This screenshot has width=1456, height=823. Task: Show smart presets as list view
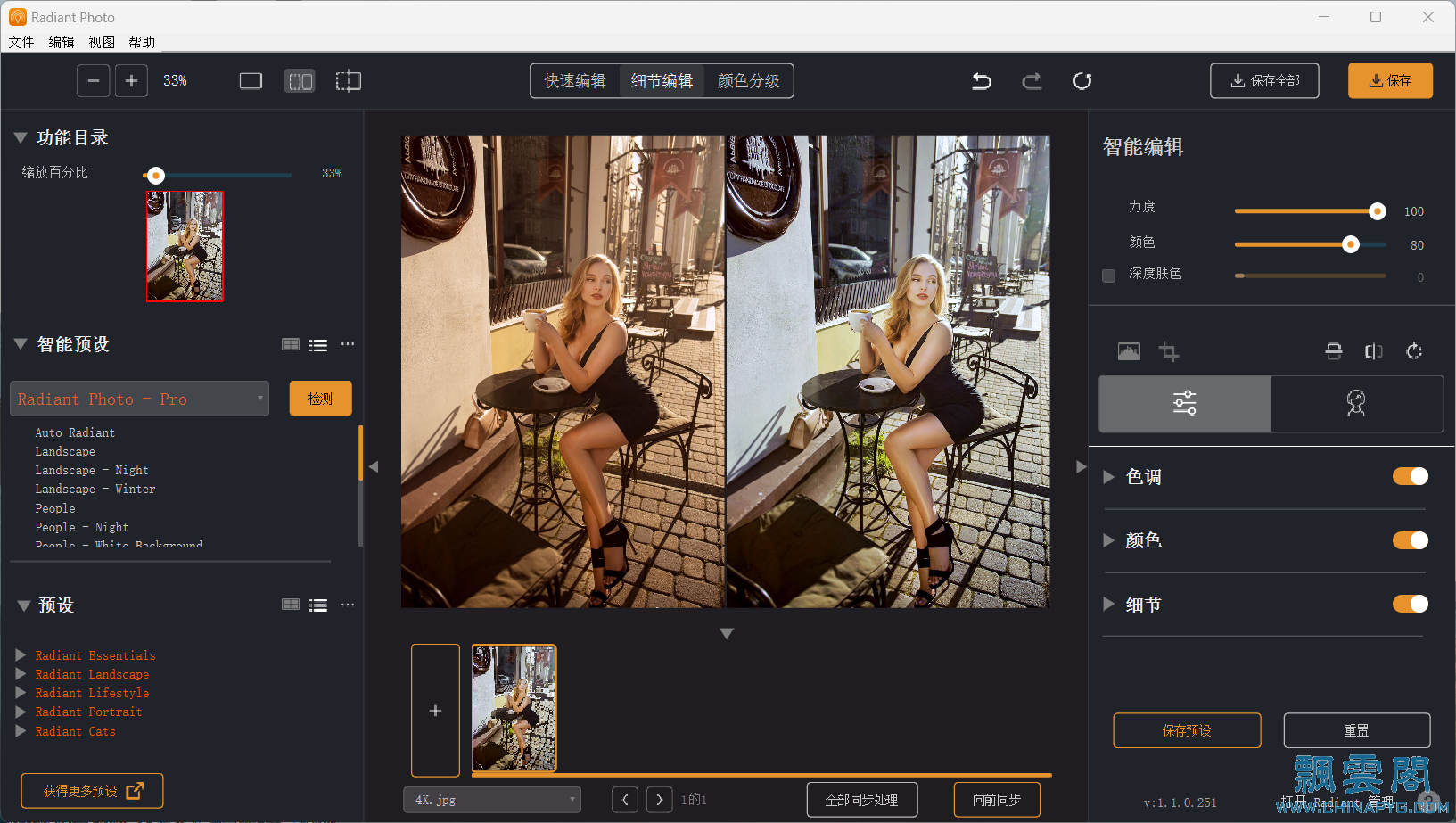click(x=318, y=345)
